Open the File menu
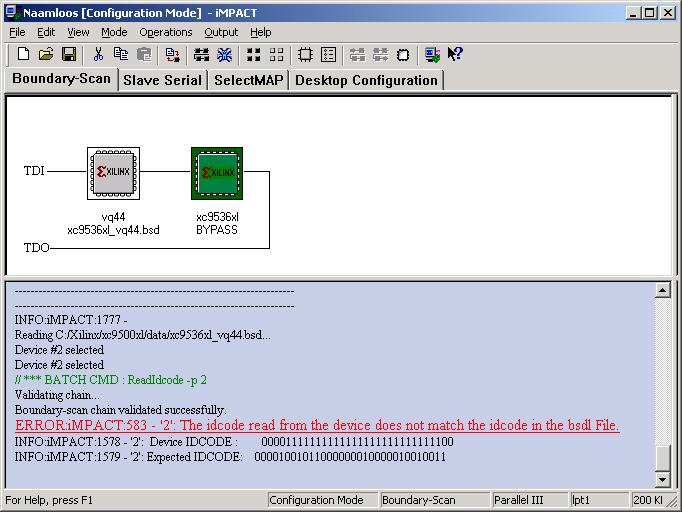Viewport: 682px width, 512px height. (x=17, y=32)
